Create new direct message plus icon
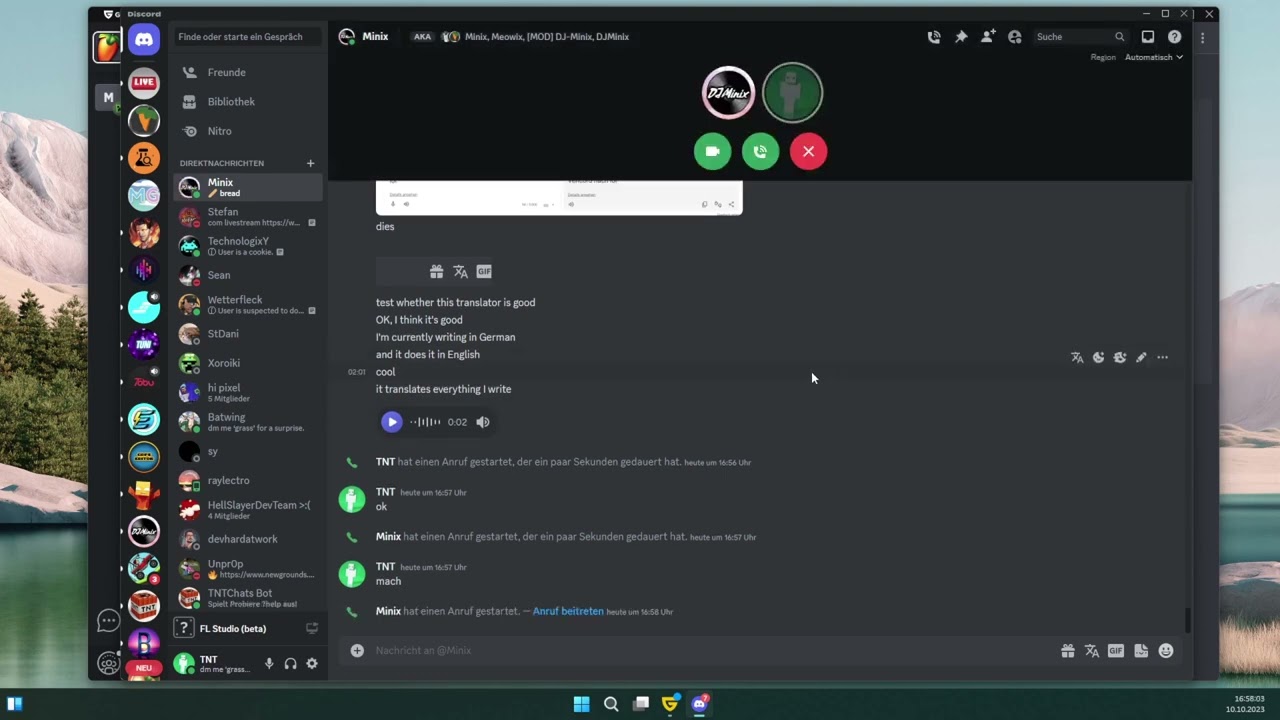The width and height of the screenshot is (1280, 720). coord(310,163)
